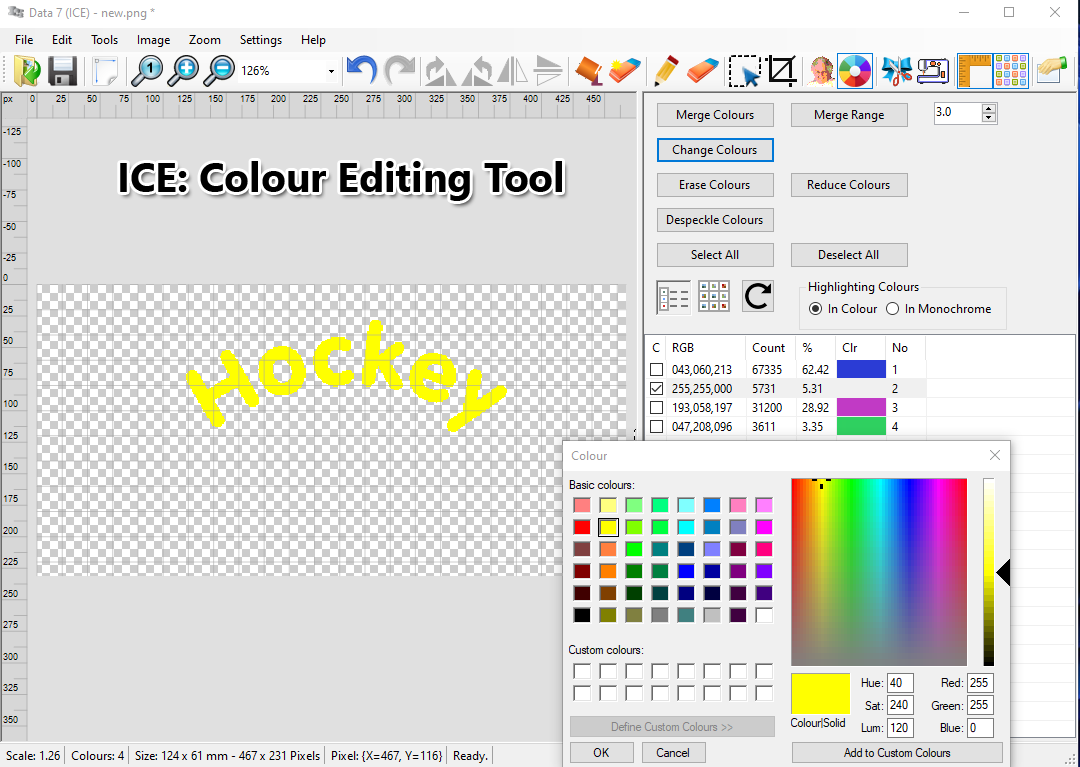Decrease the merge range value with down arrow
Screen dimensions: 1080x767
click(989, 119)
